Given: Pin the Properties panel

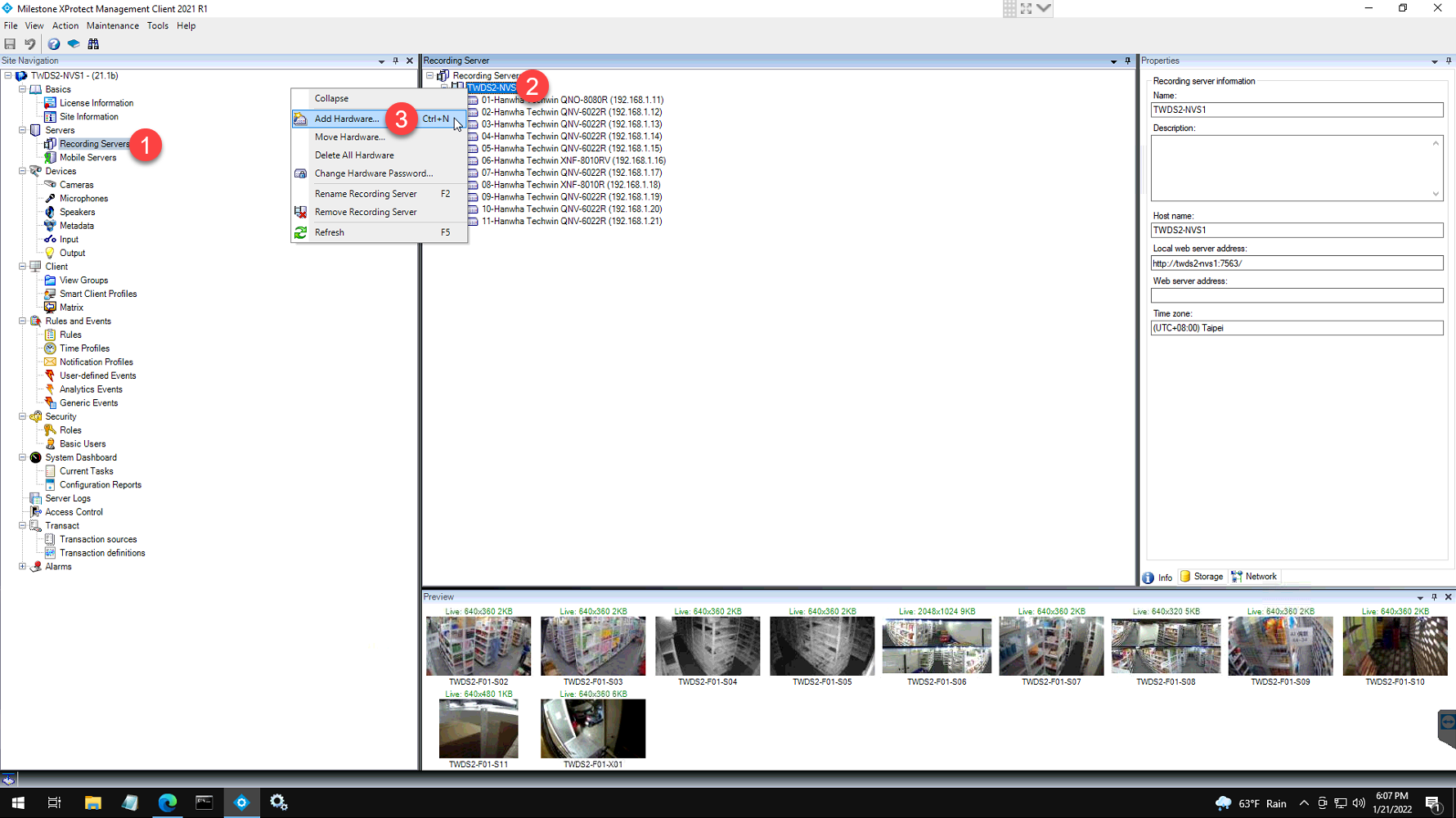Looking at the screenshot, I should pos(1448,61).
